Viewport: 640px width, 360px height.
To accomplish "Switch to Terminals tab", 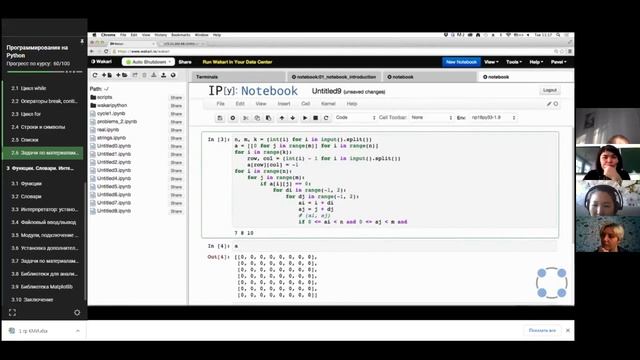I will tap(238, 77).
